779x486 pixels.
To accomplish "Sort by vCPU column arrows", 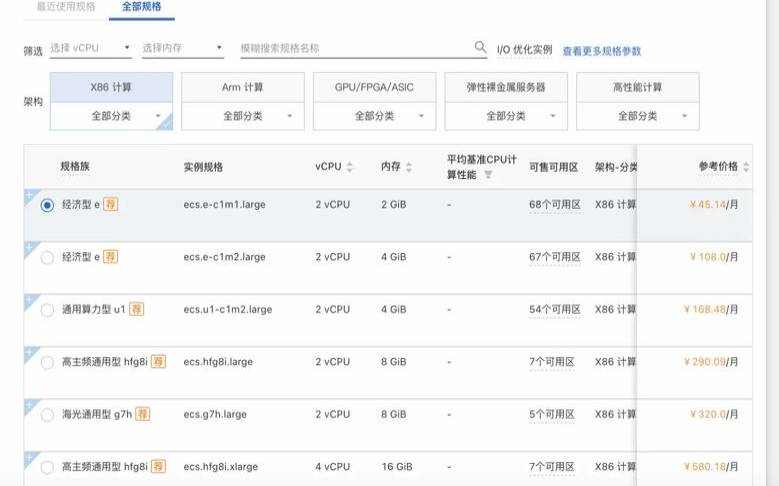I will [349, 167].
